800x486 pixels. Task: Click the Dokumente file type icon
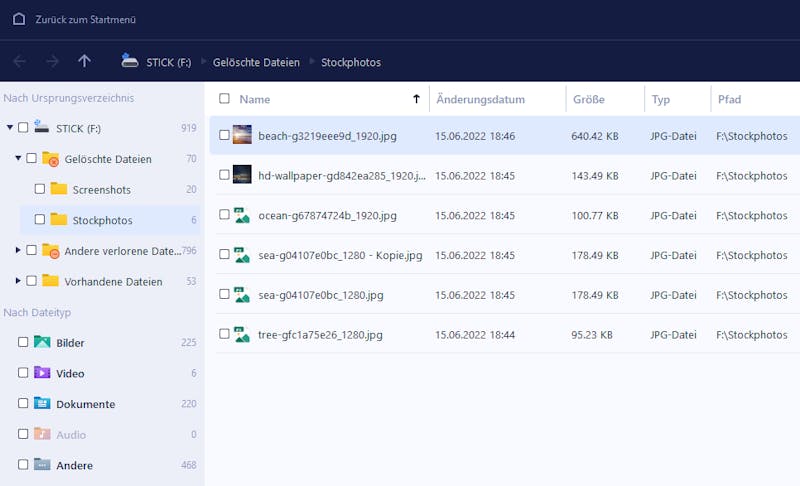pos(42,403)
